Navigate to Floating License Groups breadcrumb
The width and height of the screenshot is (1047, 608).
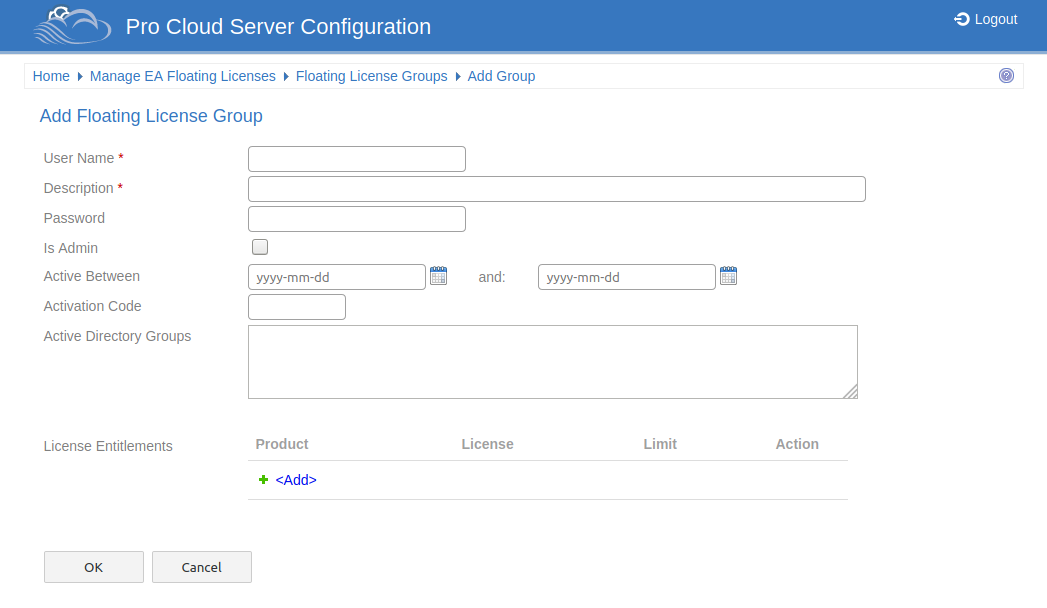click(x=371, y=76)
